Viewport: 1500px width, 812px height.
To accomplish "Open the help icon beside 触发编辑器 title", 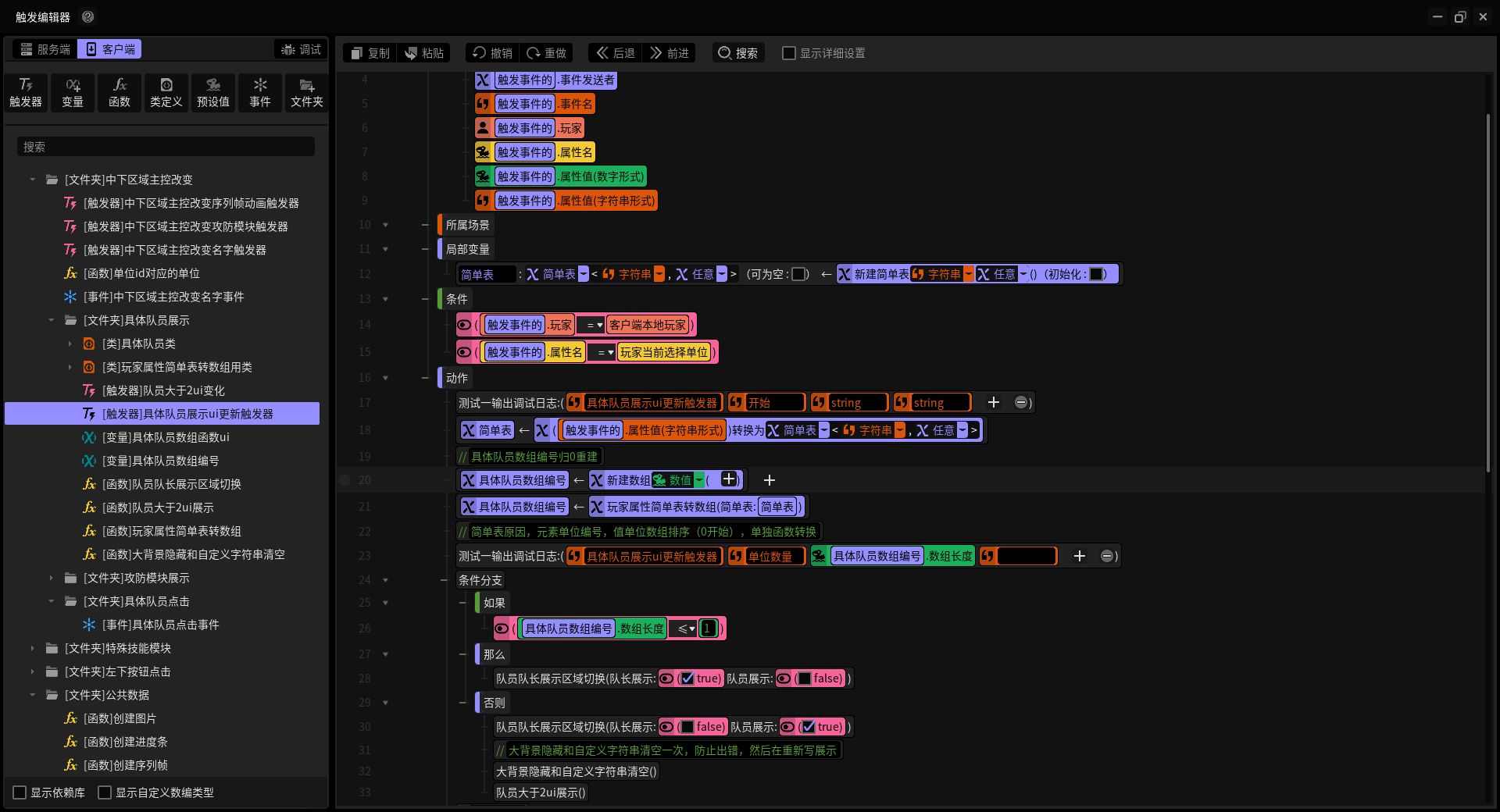I will tap(88, 16).
